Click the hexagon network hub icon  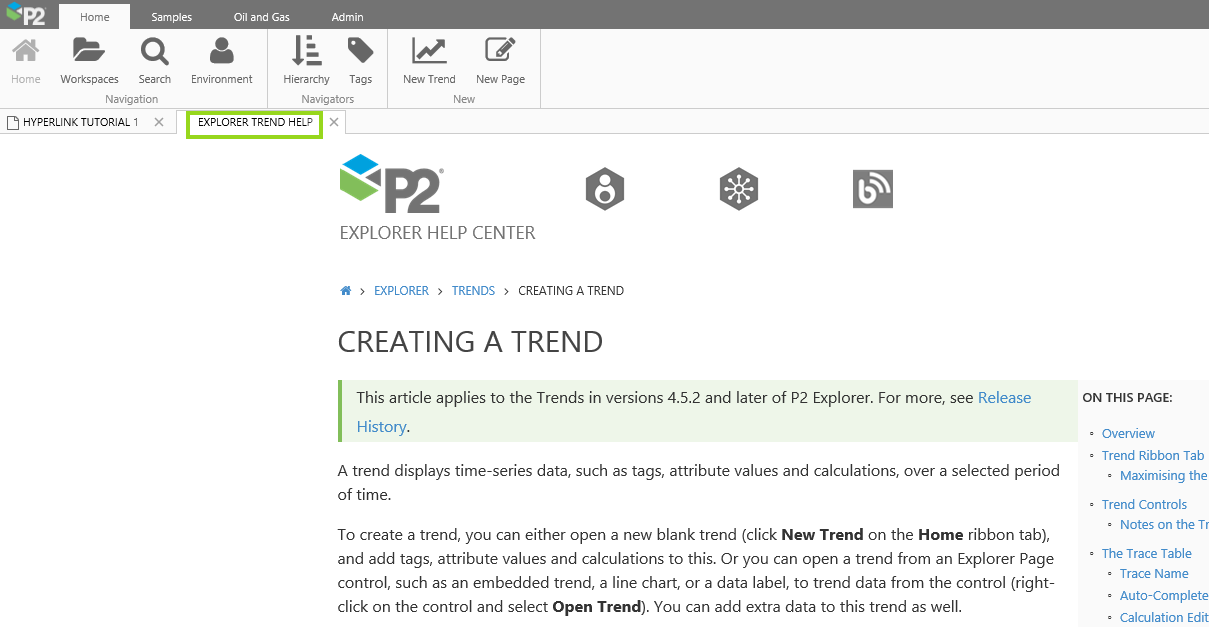tap(739, 189)
